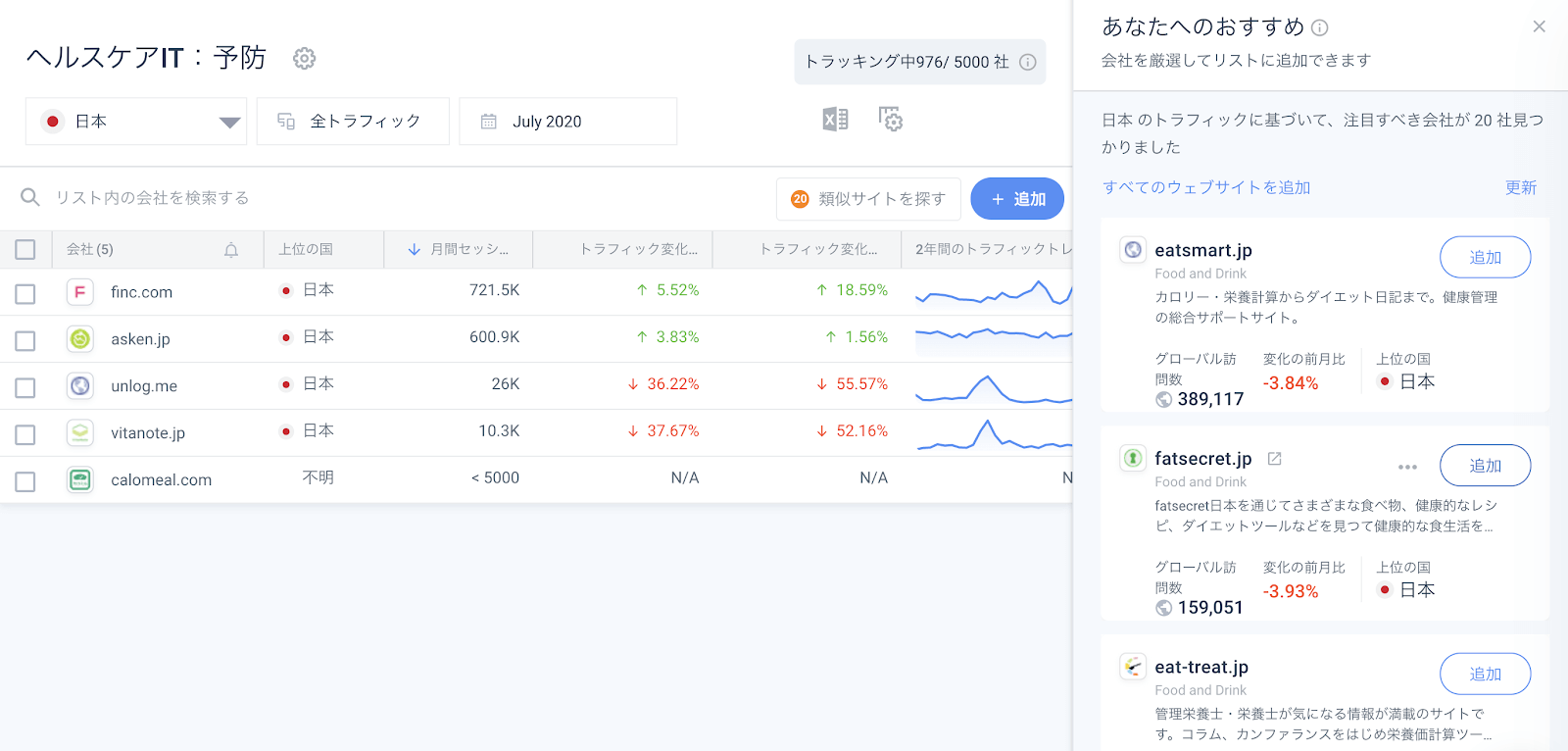Open the July 2020 date picker

click(568, 122)
